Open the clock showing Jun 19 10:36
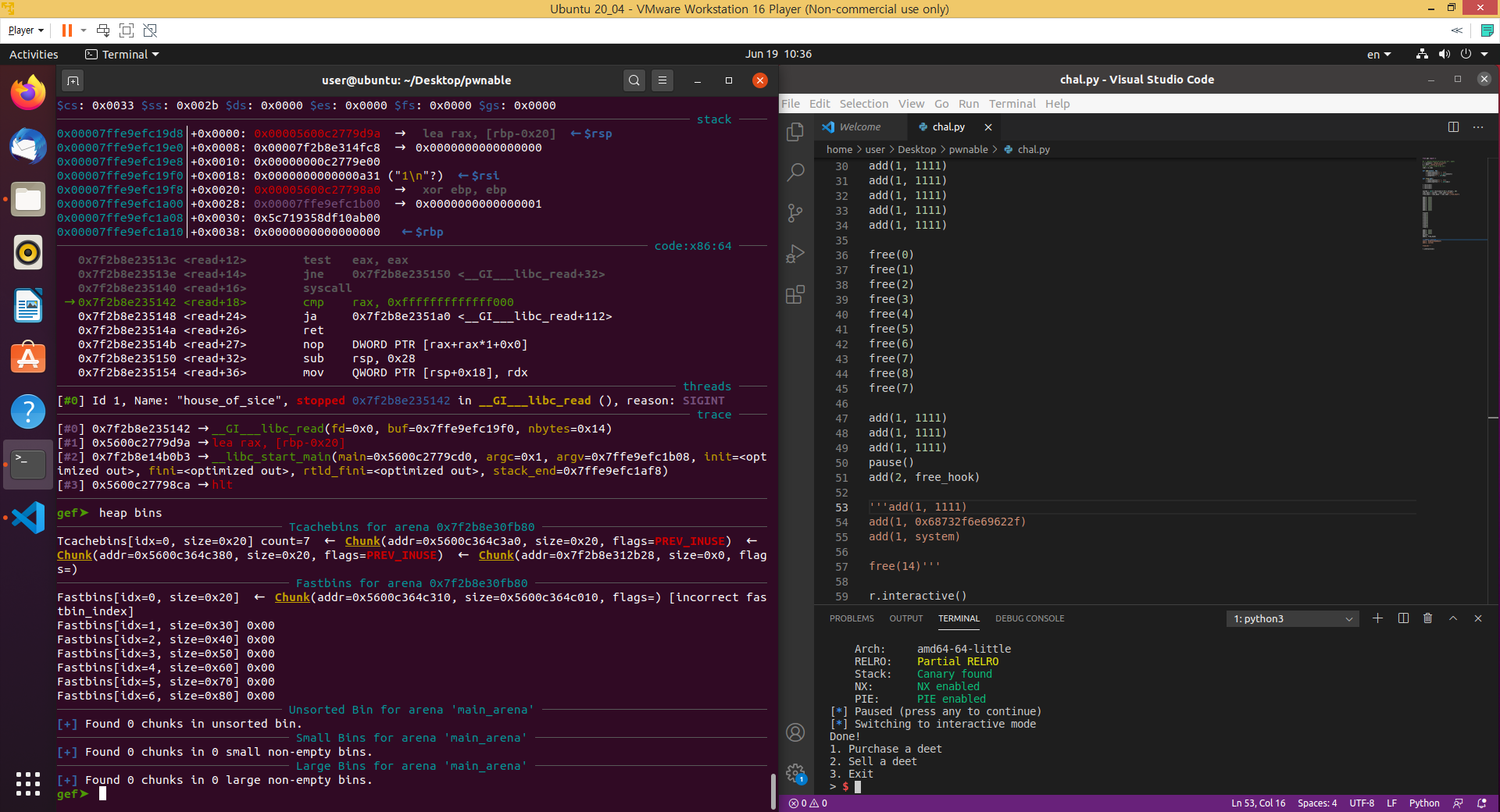 [778, 54]
